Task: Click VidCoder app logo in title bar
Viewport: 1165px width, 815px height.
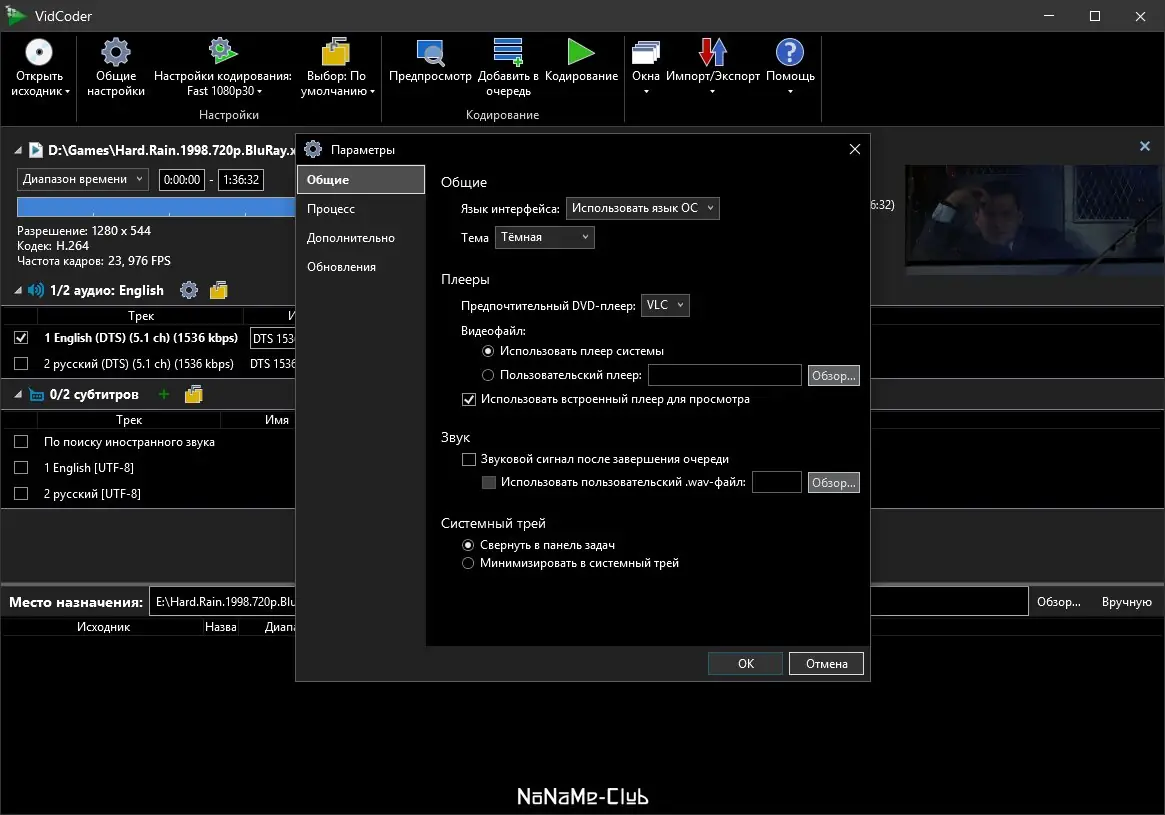Action: coord(16,16)
